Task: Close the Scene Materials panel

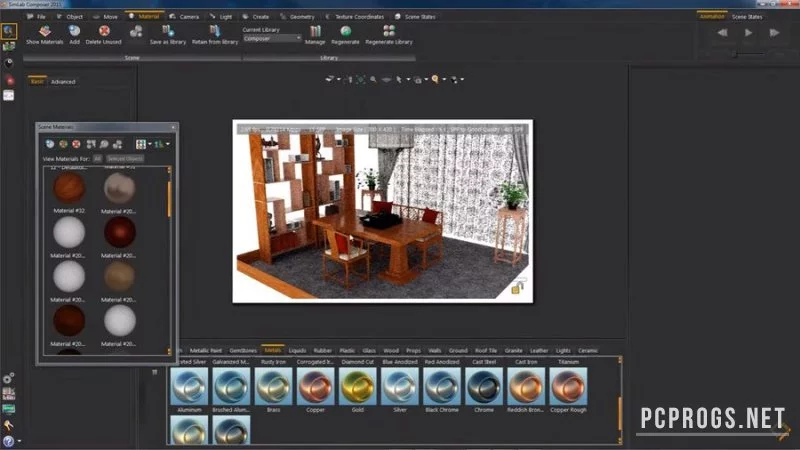Action: [x=173, y=127]
